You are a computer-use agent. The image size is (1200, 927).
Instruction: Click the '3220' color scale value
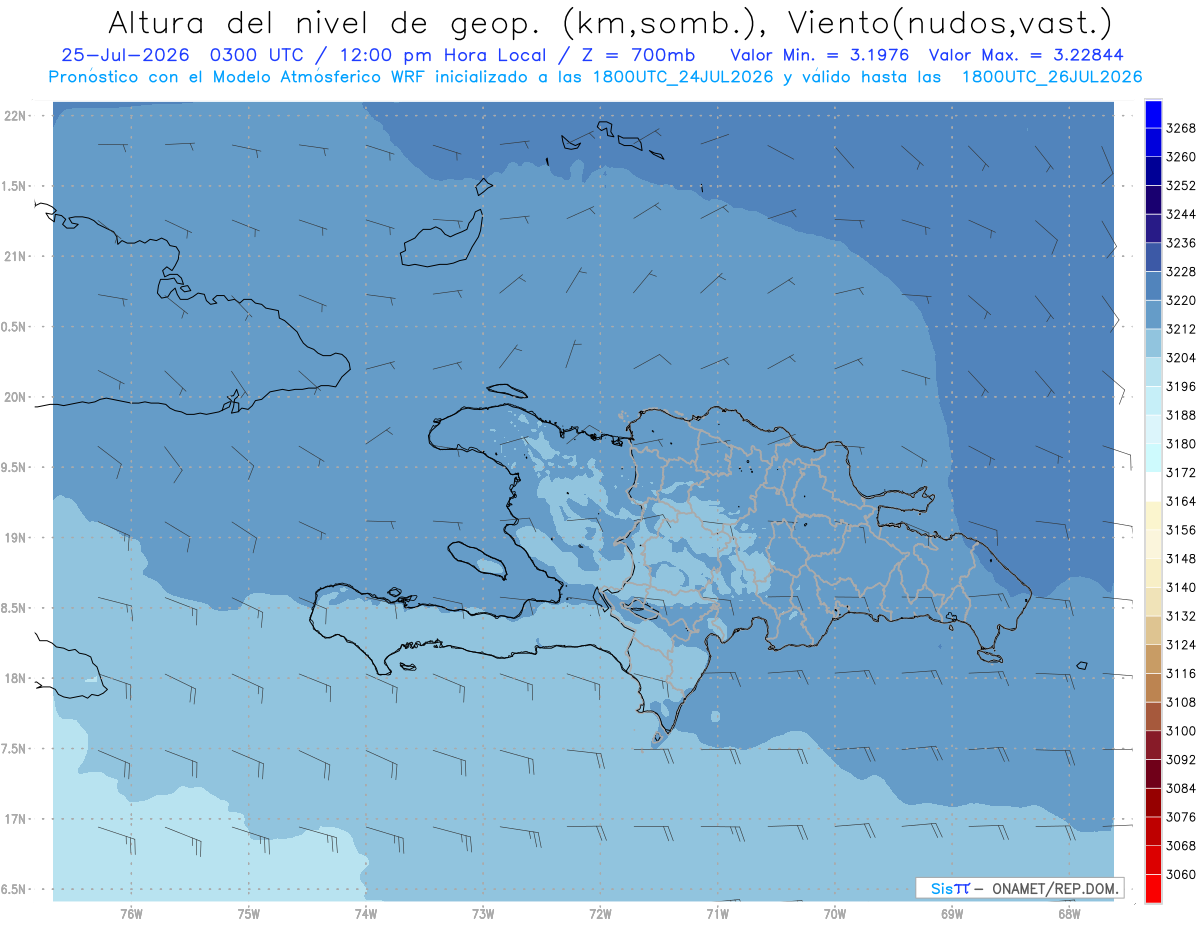(1181, 300)
